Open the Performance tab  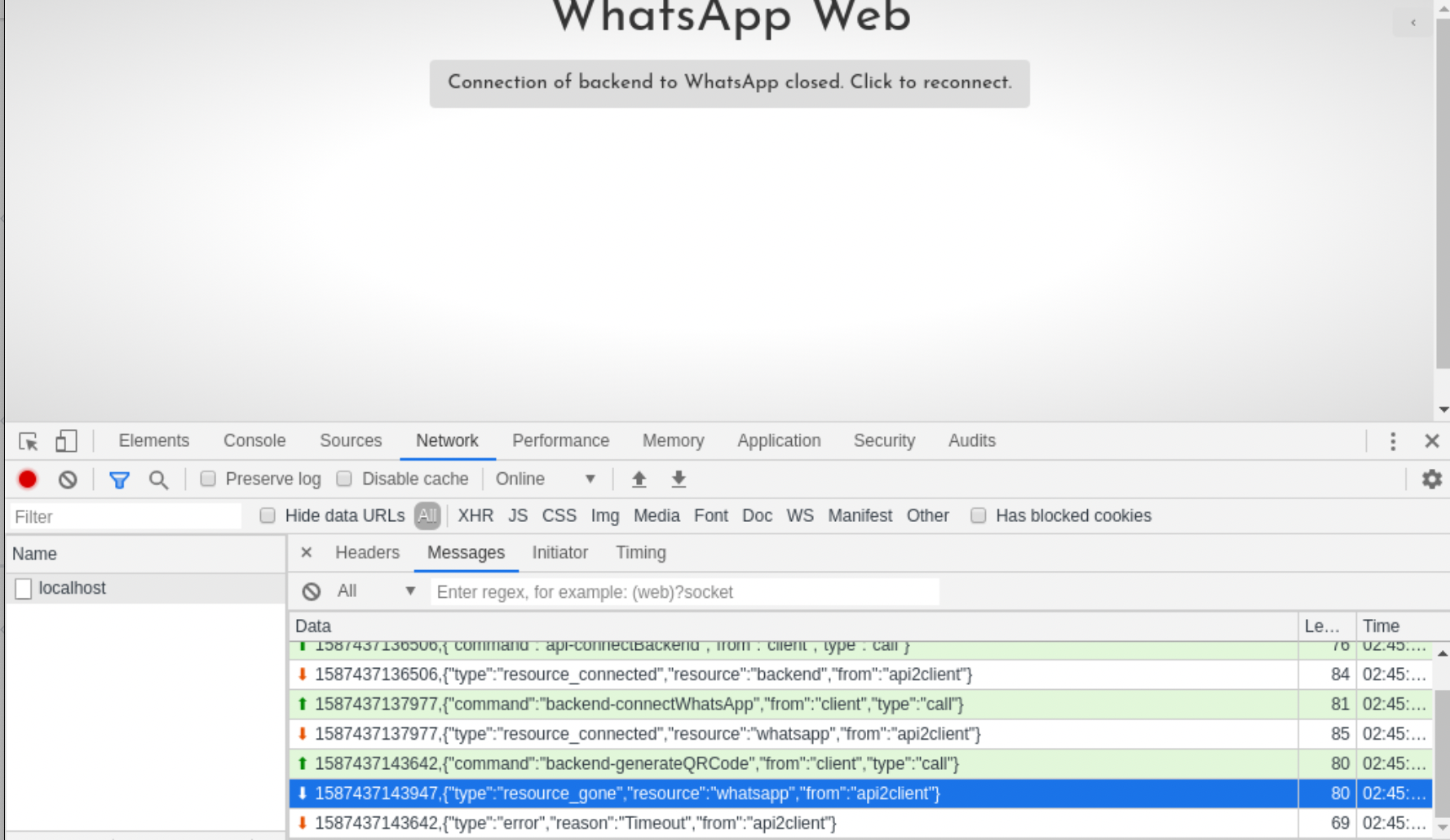[x=561, y=441]
